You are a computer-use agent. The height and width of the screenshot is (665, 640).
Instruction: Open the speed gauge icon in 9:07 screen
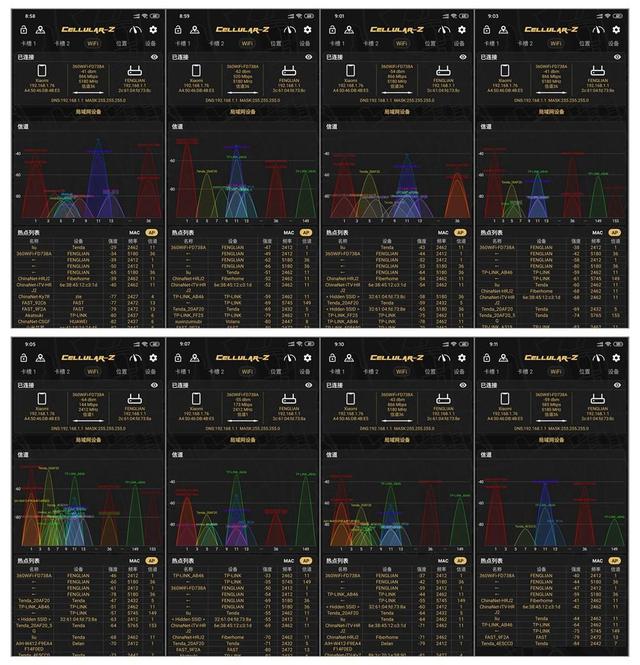pyautogui.click(x=290, y=358)
